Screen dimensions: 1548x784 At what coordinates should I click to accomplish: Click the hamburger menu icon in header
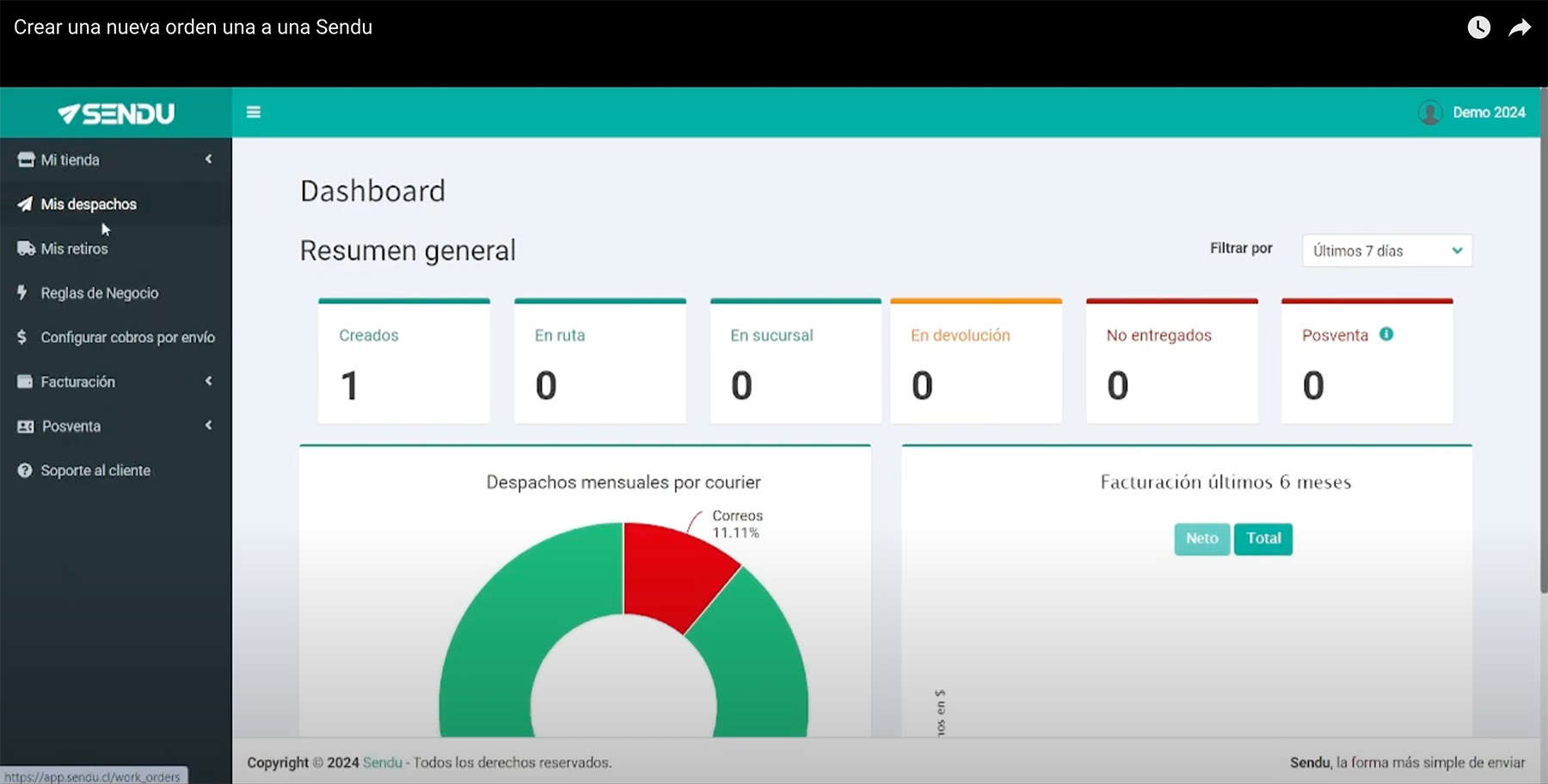[x=254, y=113]
